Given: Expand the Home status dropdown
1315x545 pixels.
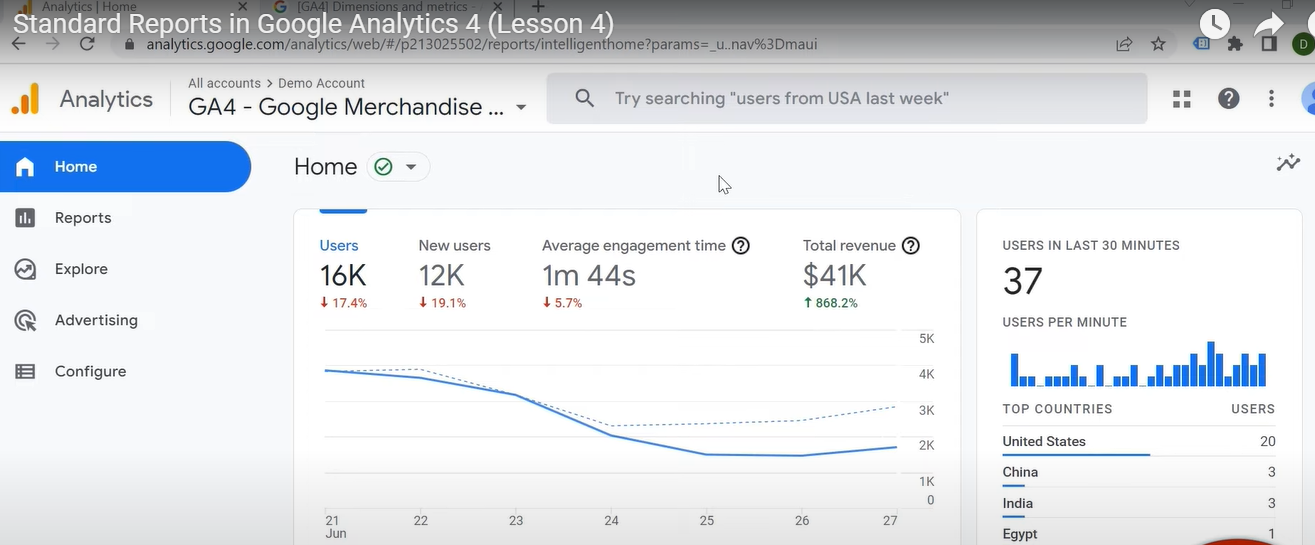Looking at the screenshot, I should click(x=411, y=167).
